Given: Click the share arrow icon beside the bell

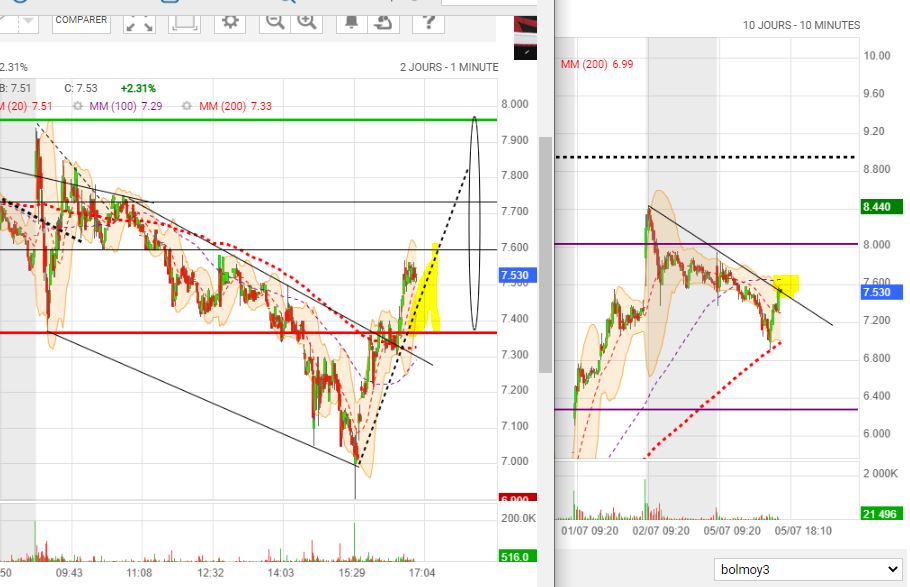Looking at the screenshot, I should [384, 23].
